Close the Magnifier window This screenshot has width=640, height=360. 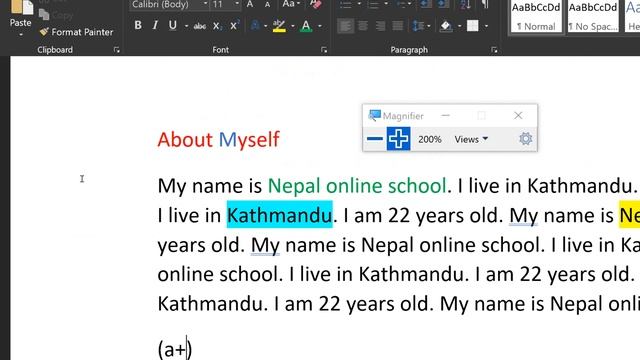point(518,116)
